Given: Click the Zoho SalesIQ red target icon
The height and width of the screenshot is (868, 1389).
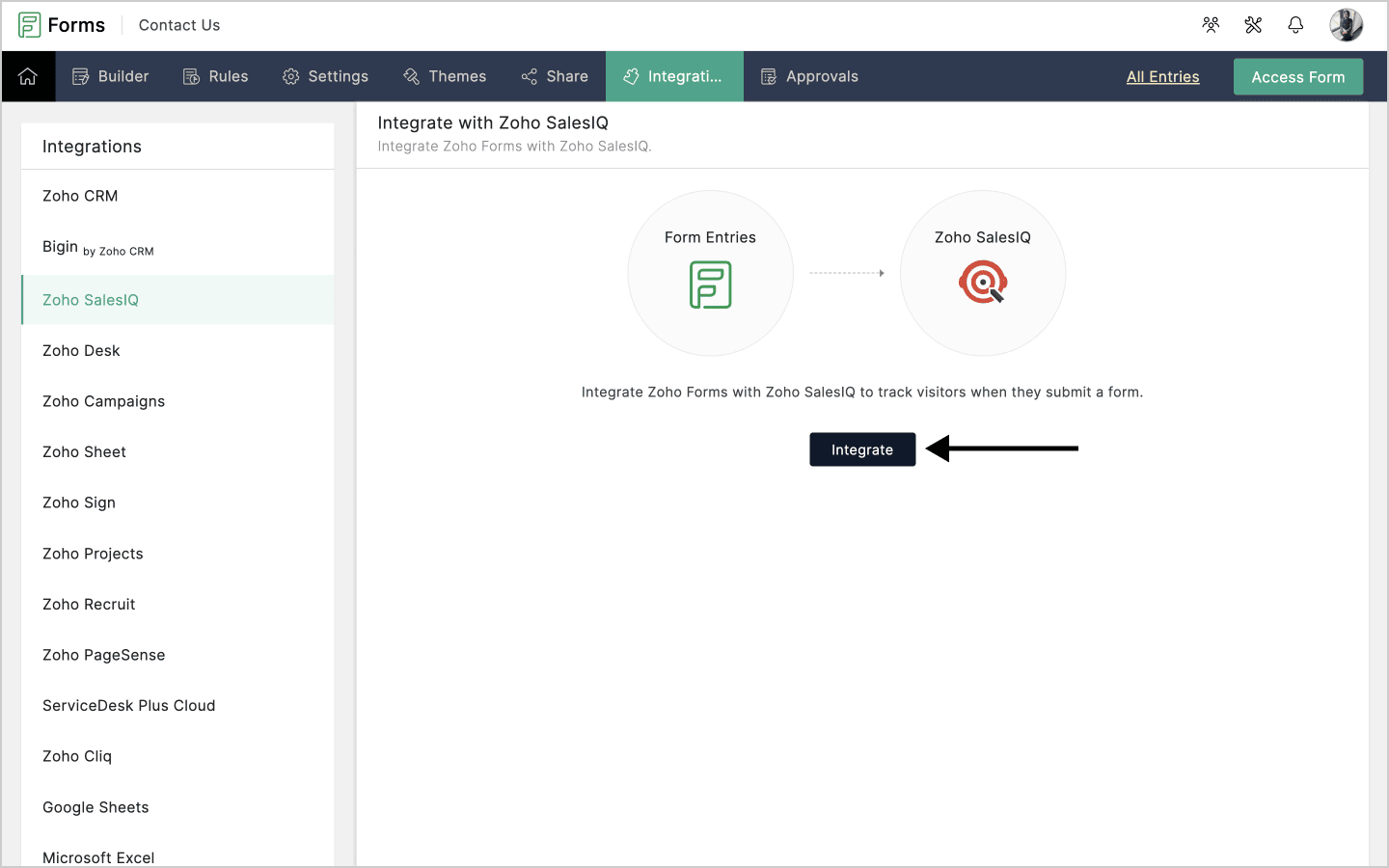Looking at the screenshot, I should tap(983, 283).
